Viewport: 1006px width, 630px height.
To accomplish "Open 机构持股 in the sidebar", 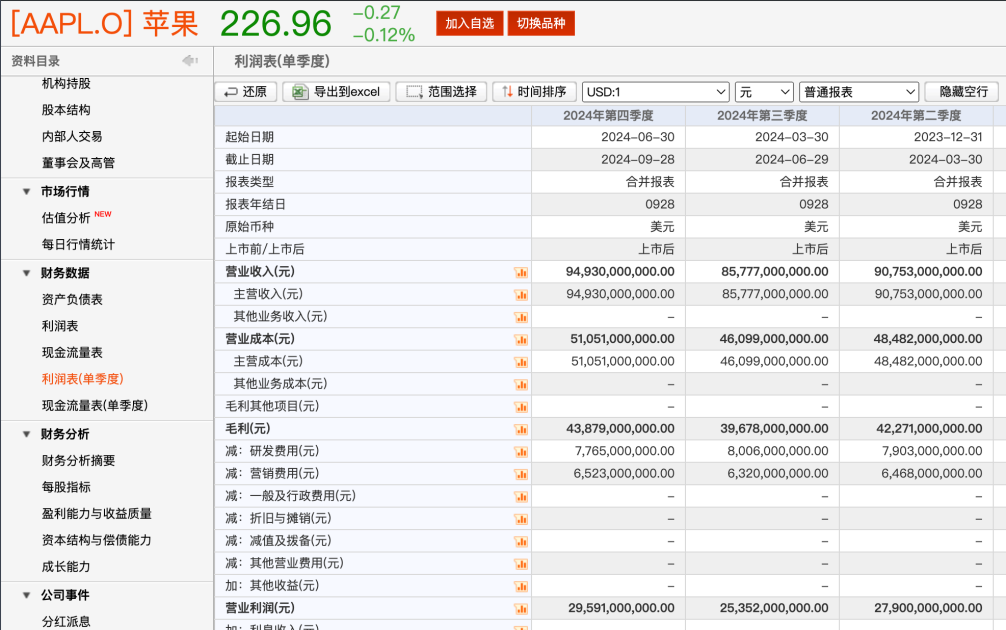I will point(66,83).
